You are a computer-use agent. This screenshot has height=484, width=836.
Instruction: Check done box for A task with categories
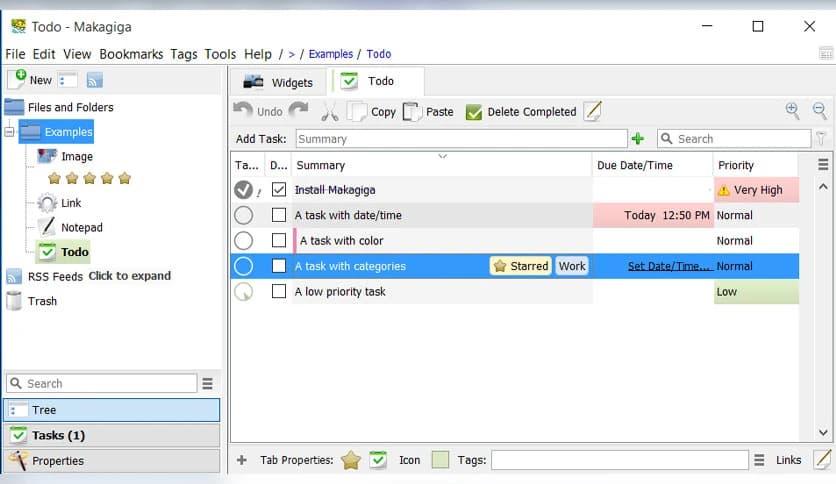[278, 265]
